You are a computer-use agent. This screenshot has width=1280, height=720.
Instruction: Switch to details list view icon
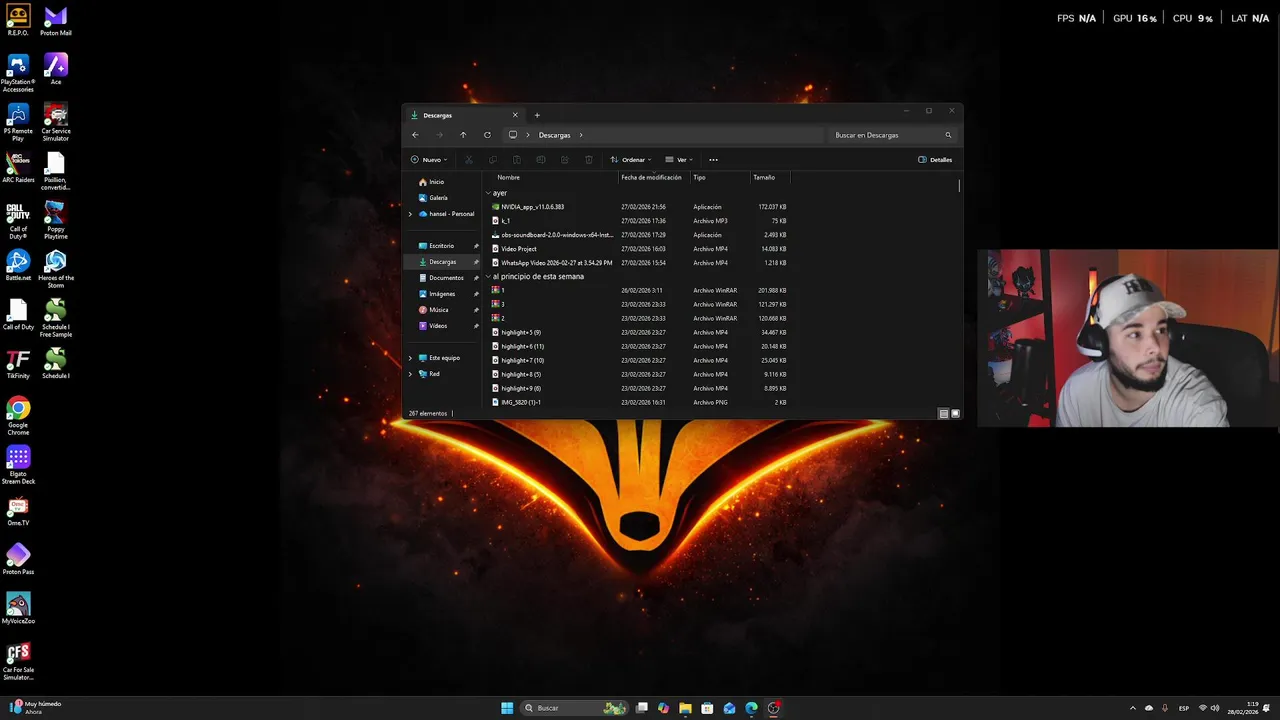pos(943,413)
